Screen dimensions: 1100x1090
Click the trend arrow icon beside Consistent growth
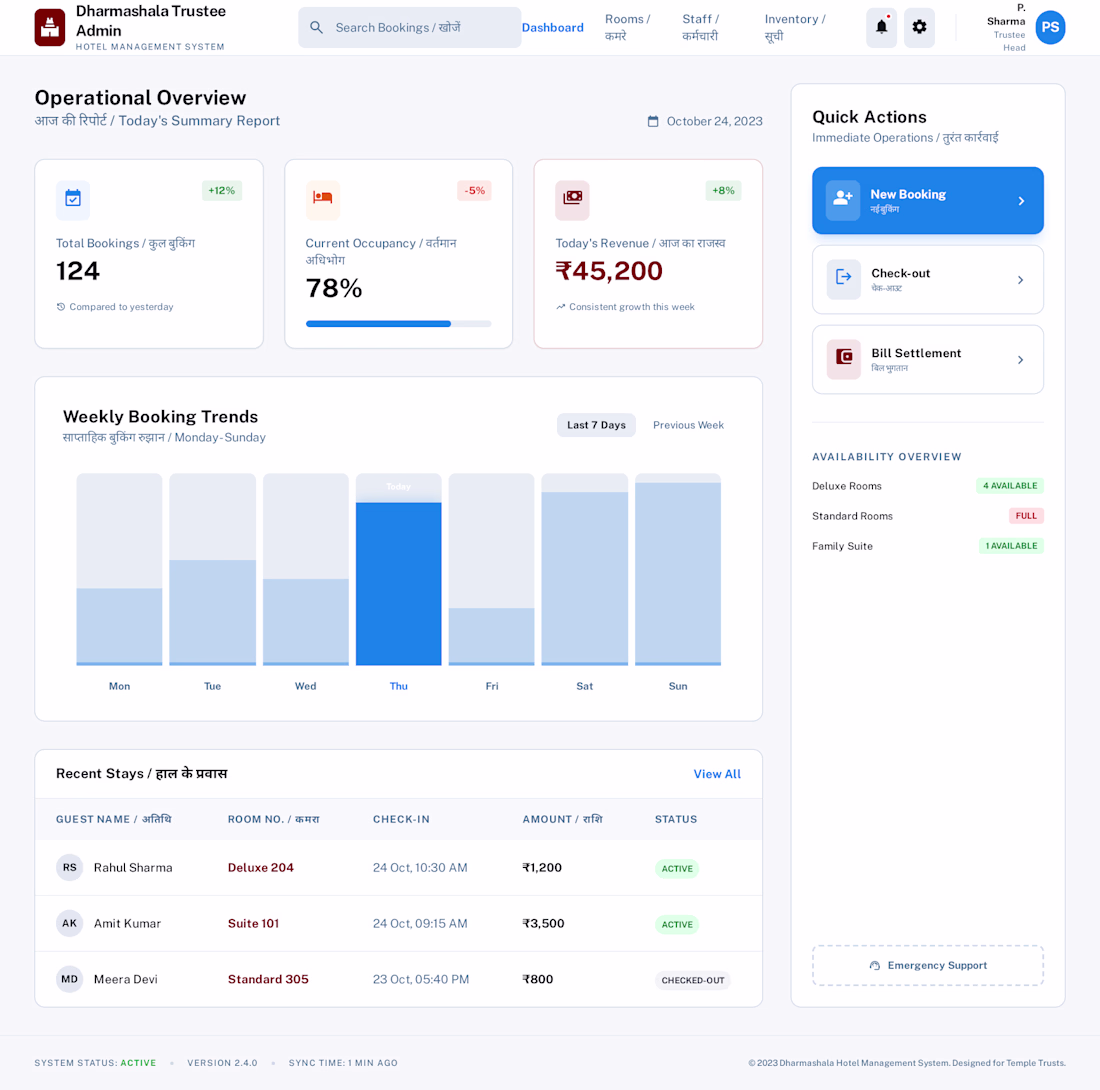point(561,307)
